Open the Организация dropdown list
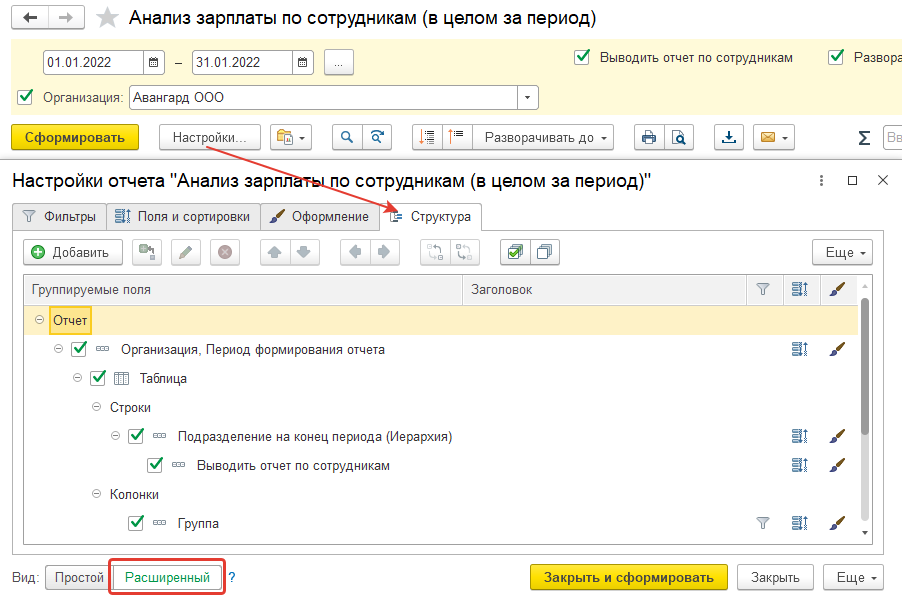The width and height of the screenshot is (902, 596). click(527, 98)
